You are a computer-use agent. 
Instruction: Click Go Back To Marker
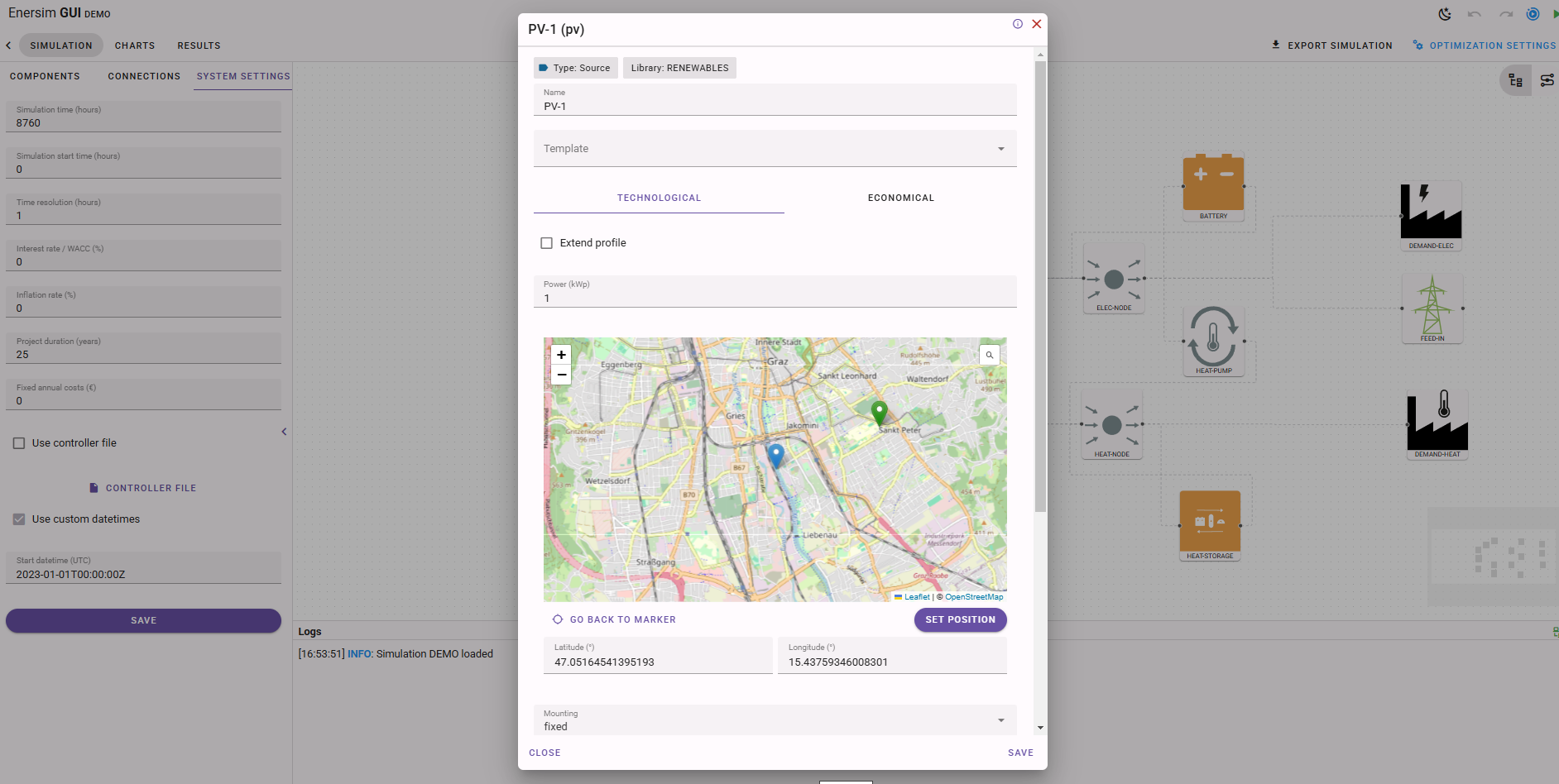coord(614,619)
